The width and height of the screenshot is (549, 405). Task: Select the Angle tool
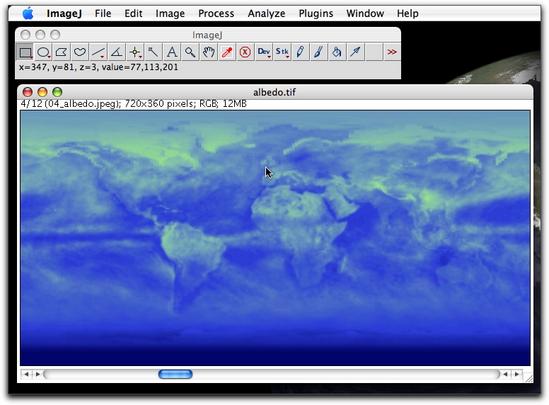(x=117, y=53)
